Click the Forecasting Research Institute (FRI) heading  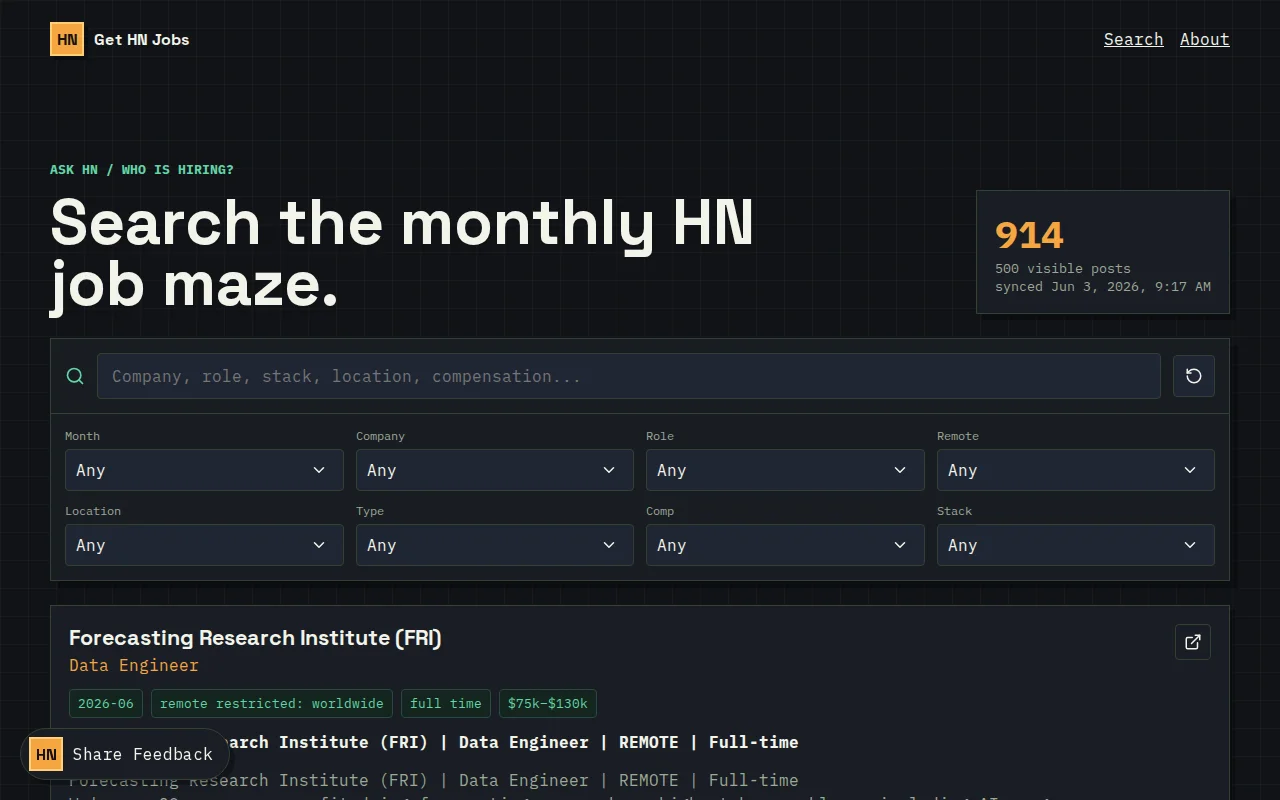[x=255, y=638]
